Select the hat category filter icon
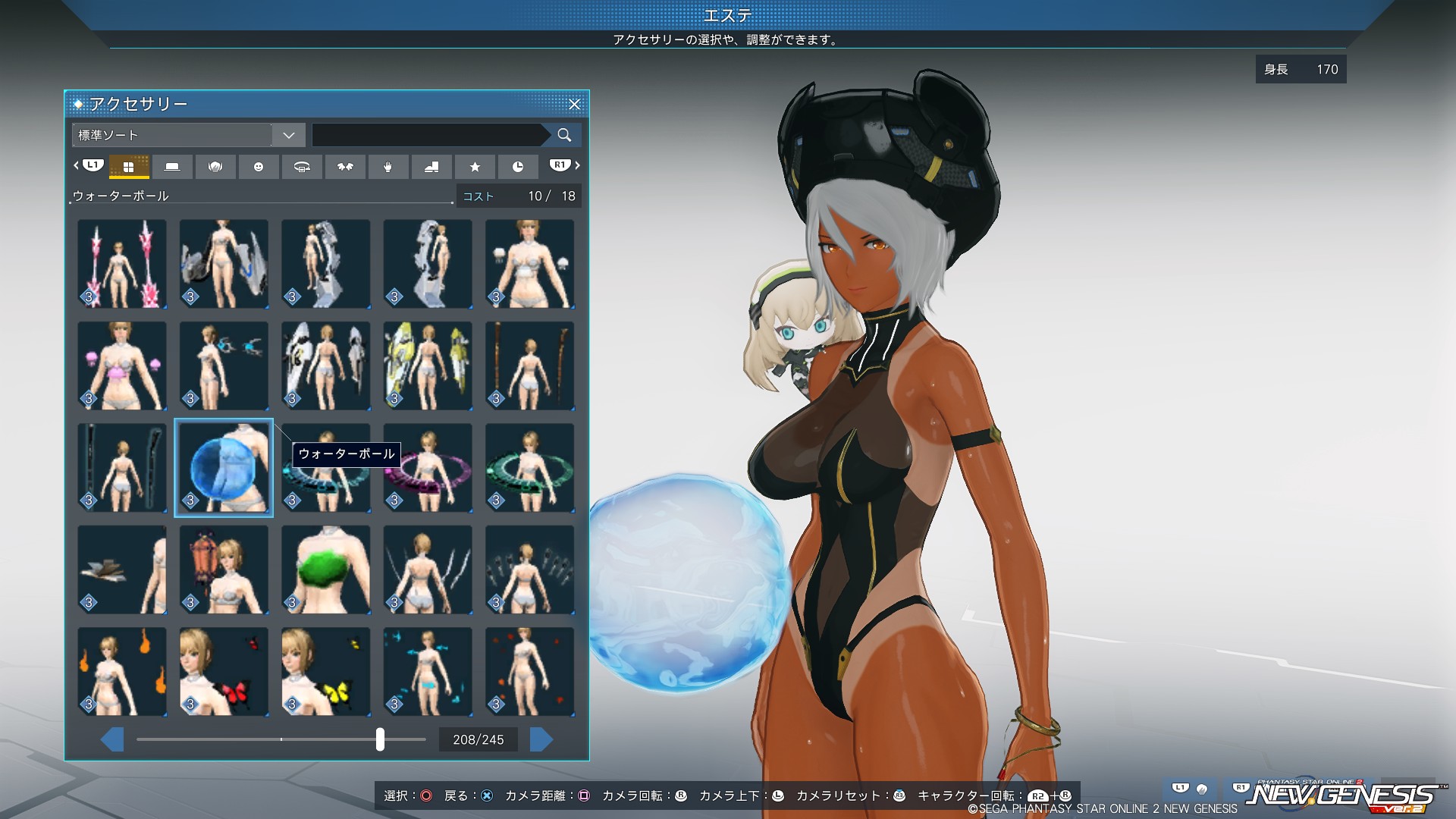Screen dimensions: 1456x819 click(x=172, y=167)
